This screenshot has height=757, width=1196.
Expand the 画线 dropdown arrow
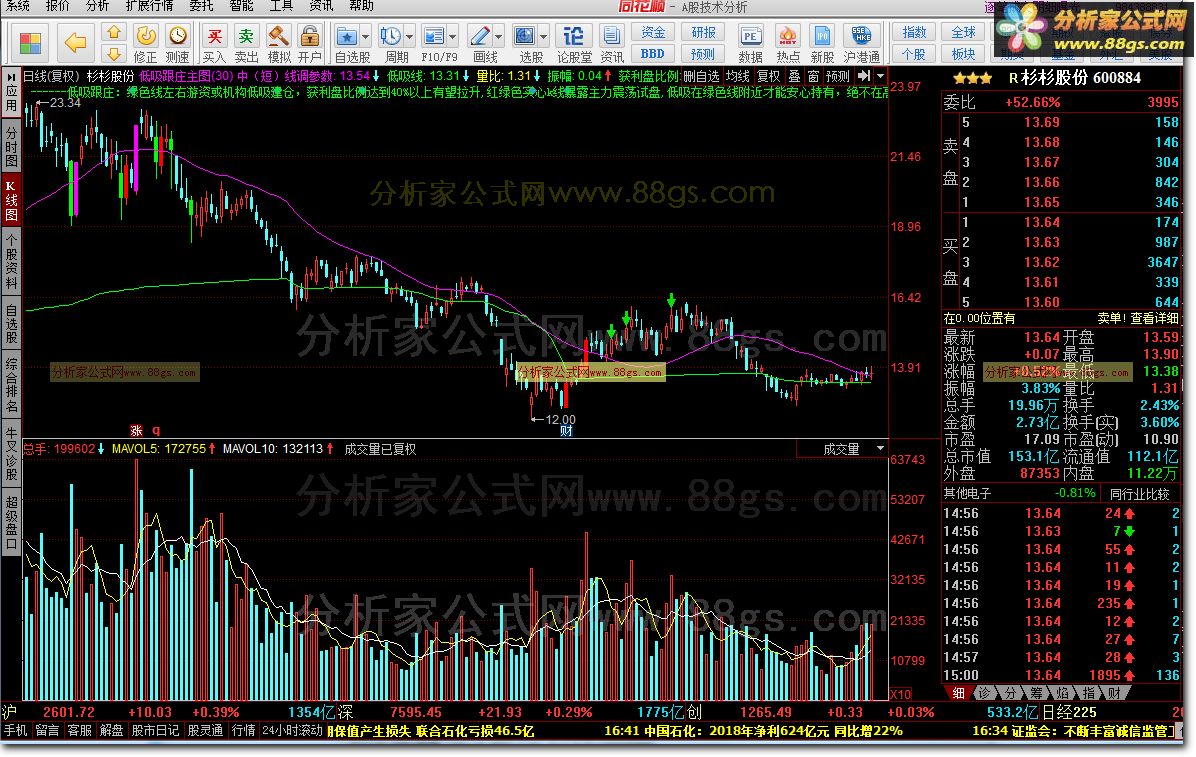click(x=498, y=37)
